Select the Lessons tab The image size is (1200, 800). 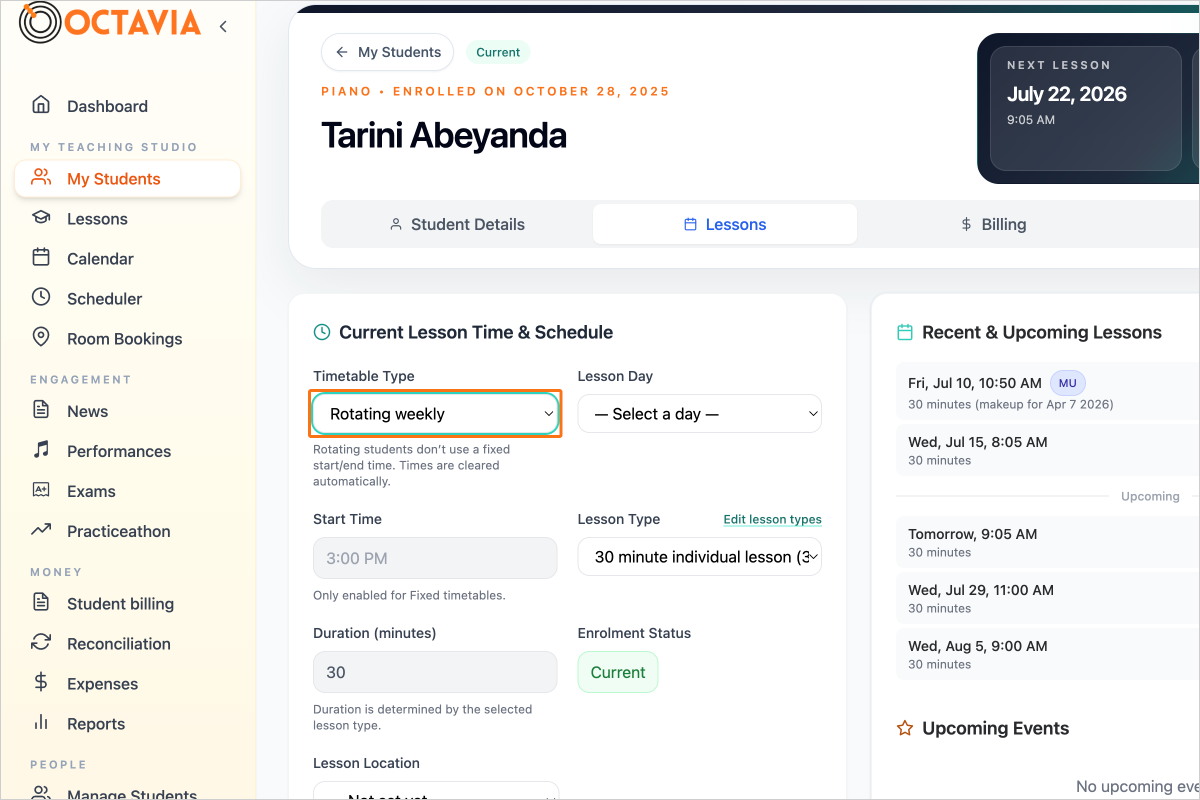[x=725, y=224]
